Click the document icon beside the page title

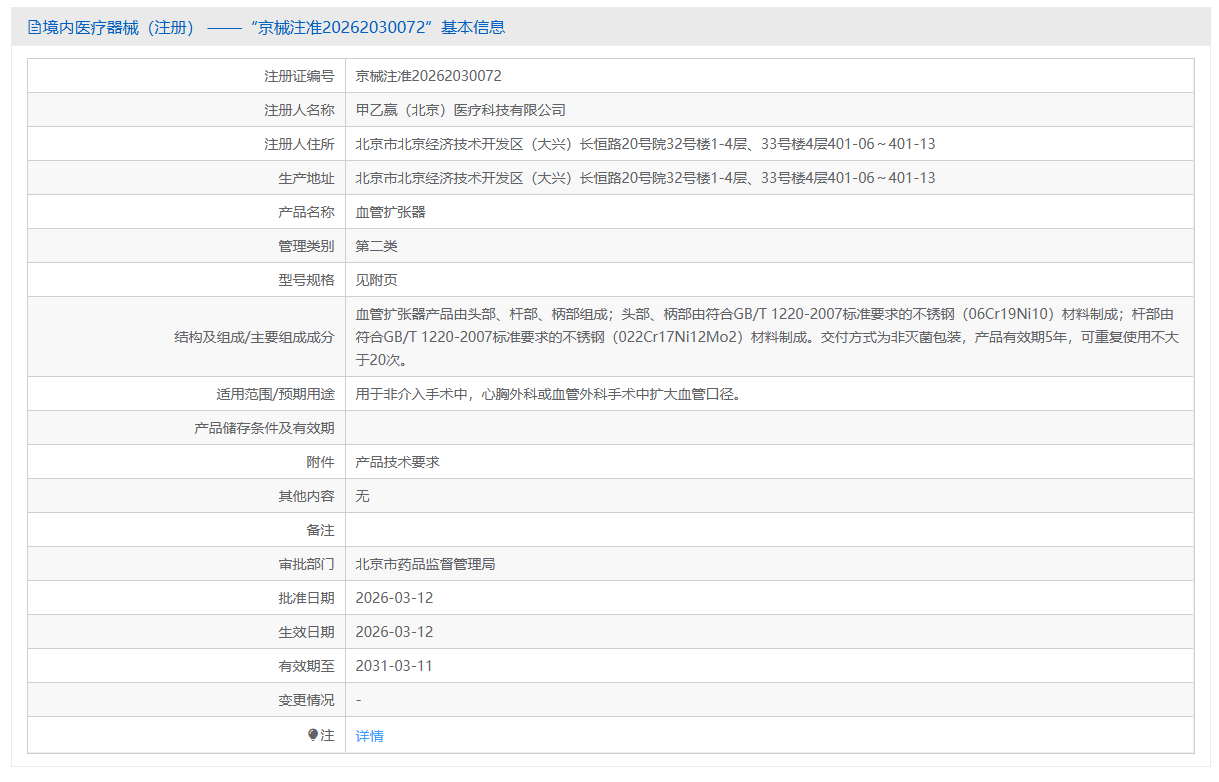(x=34, y=28)
